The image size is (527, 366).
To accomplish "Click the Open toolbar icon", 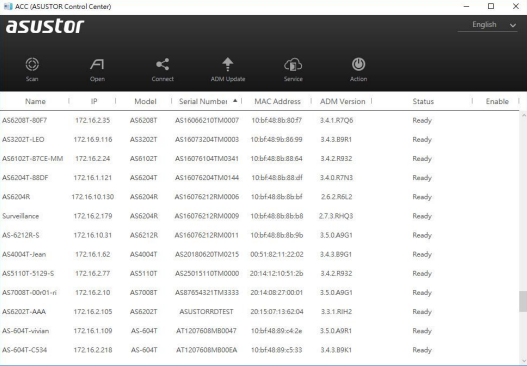I will 97,64.
